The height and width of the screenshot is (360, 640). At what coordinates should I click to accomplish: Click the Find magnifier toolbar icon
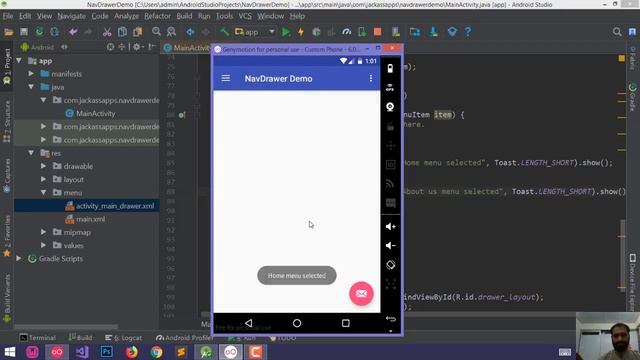click(156, 32)
